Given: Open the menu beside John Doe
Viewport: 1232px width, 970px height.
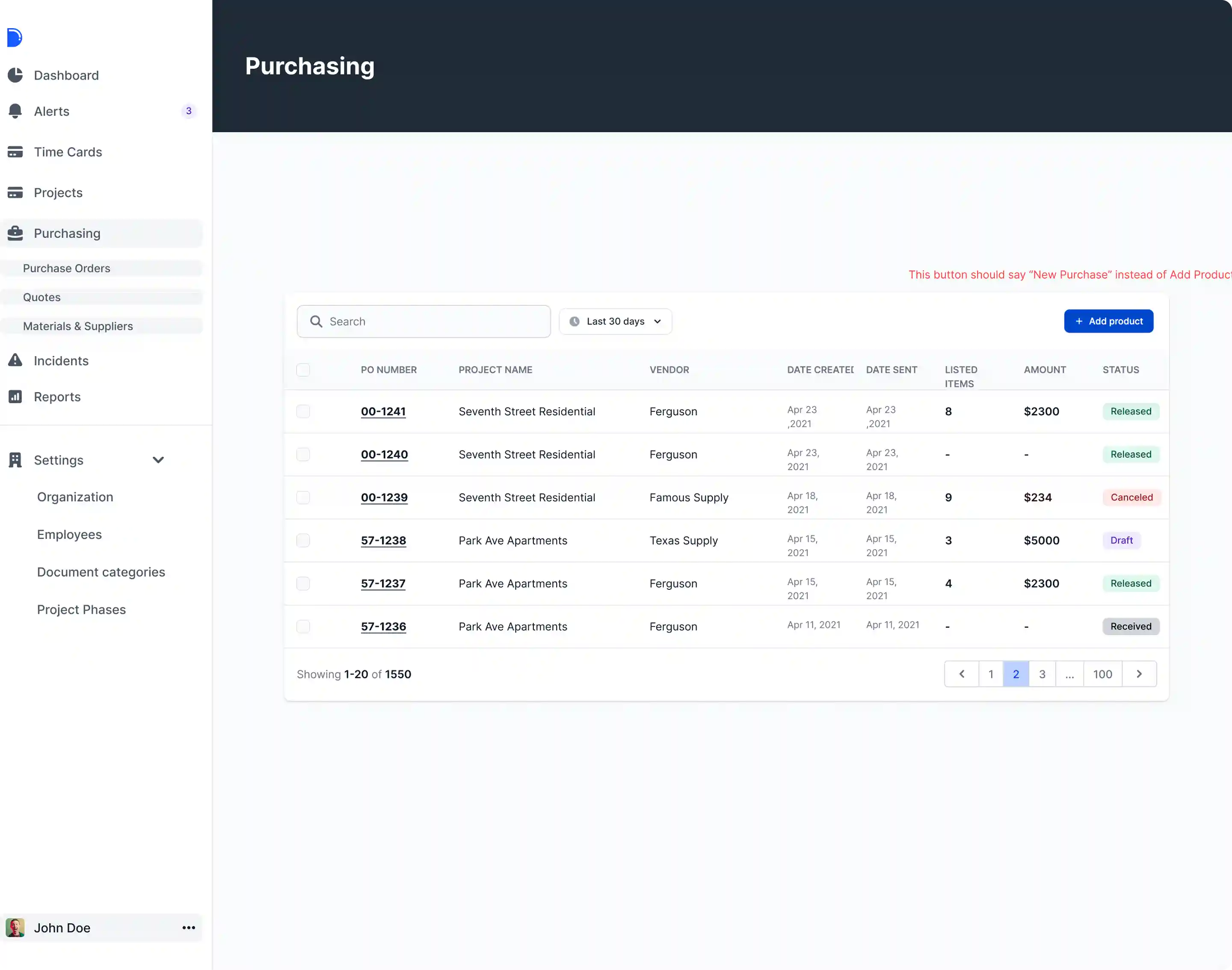Looking at the screenshot, I should coord(188,928).
